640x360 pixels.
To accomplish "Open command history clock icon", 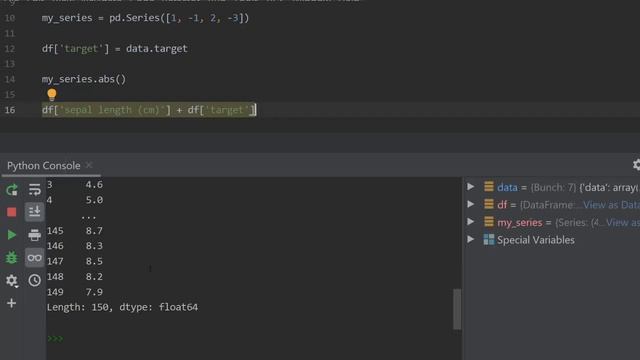I will pos(35,280).
